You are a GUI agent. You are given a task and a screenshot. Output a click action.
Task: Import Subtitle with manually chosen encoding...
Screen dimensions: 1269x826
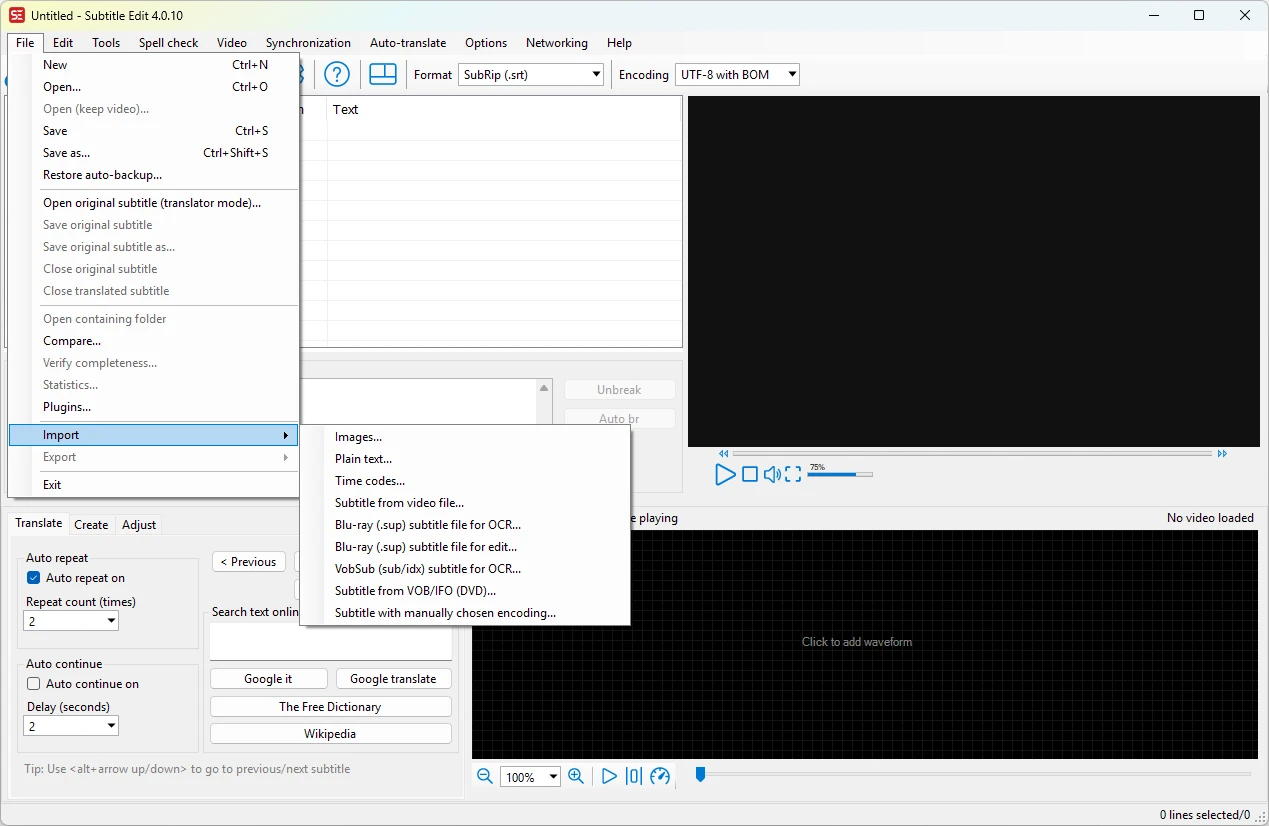(x=465, y=613)
